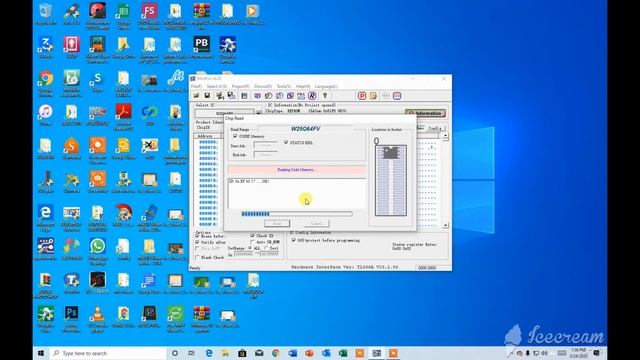Toggle Erase before option checkbox
This screenshot has width=640, height=360.
pyautogui.click(x=198, y=236)
